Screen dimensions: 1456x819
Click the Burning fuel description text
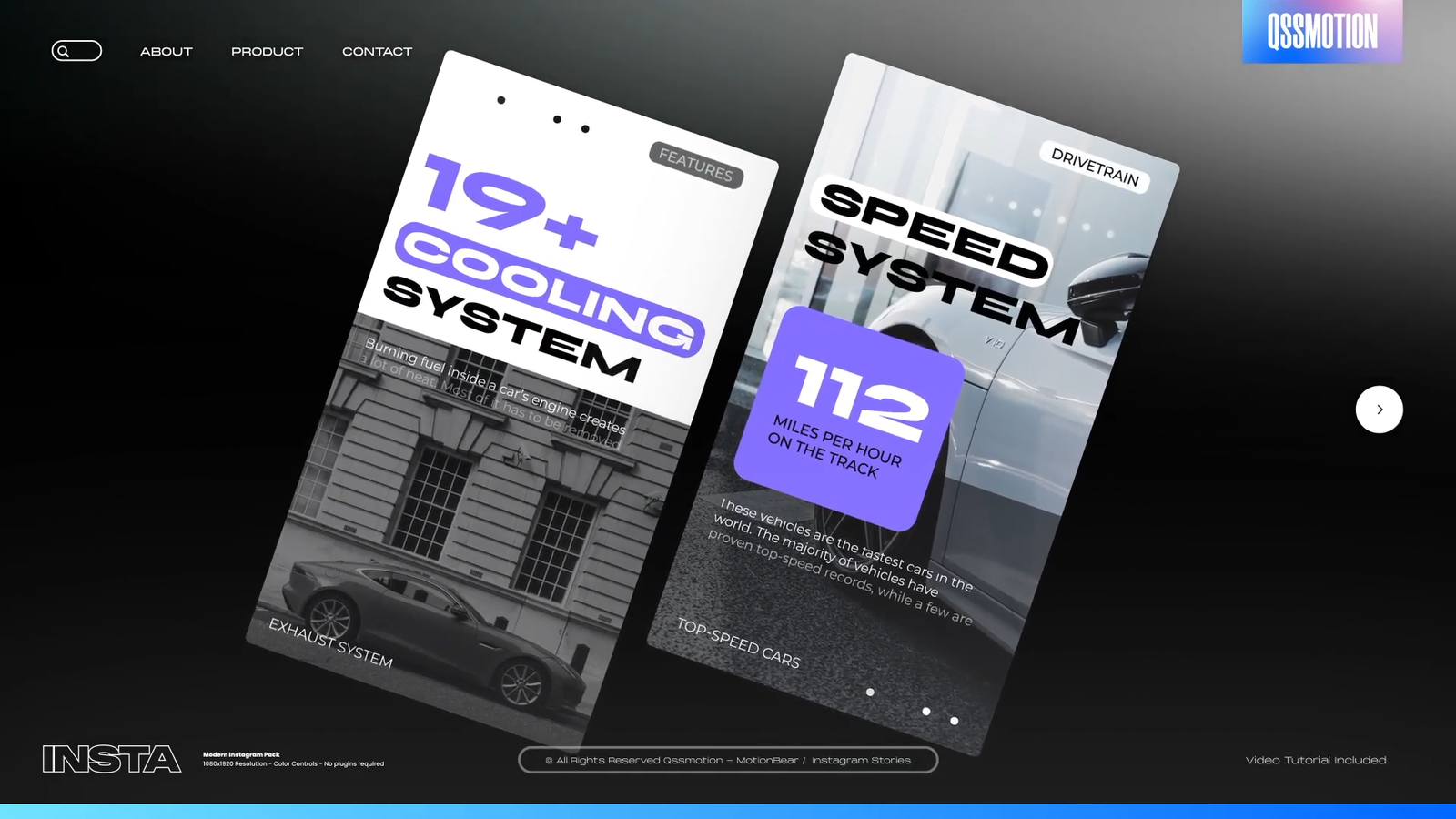[x=494, y=392]
